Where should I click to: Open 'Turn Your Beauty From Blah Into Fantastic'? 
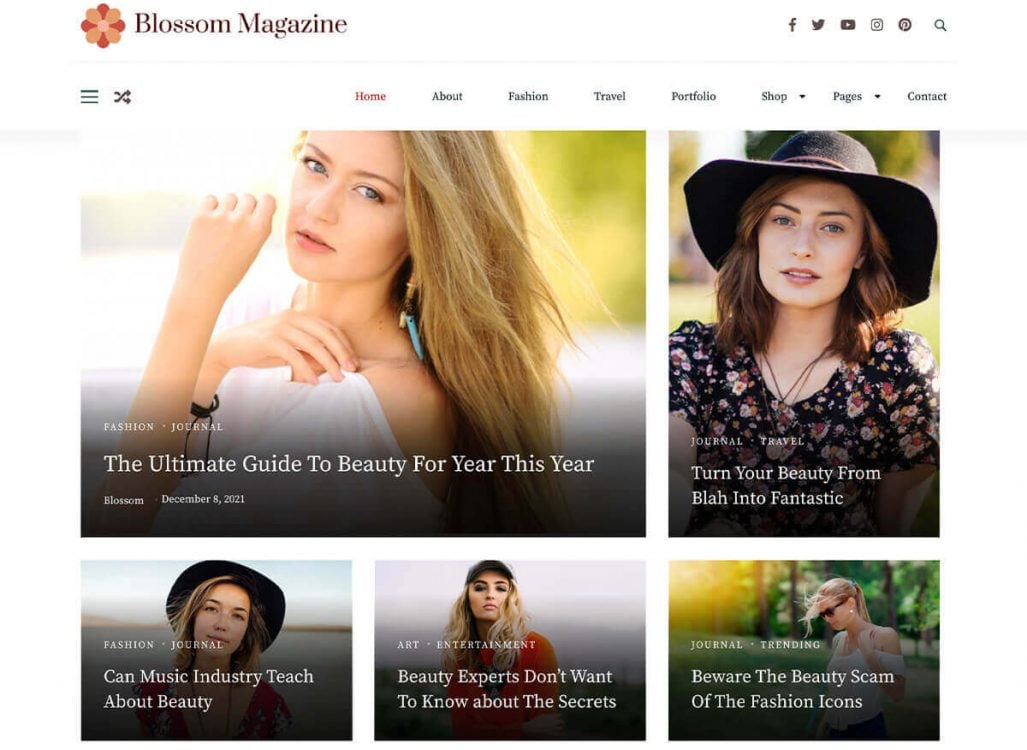[785, 485]
